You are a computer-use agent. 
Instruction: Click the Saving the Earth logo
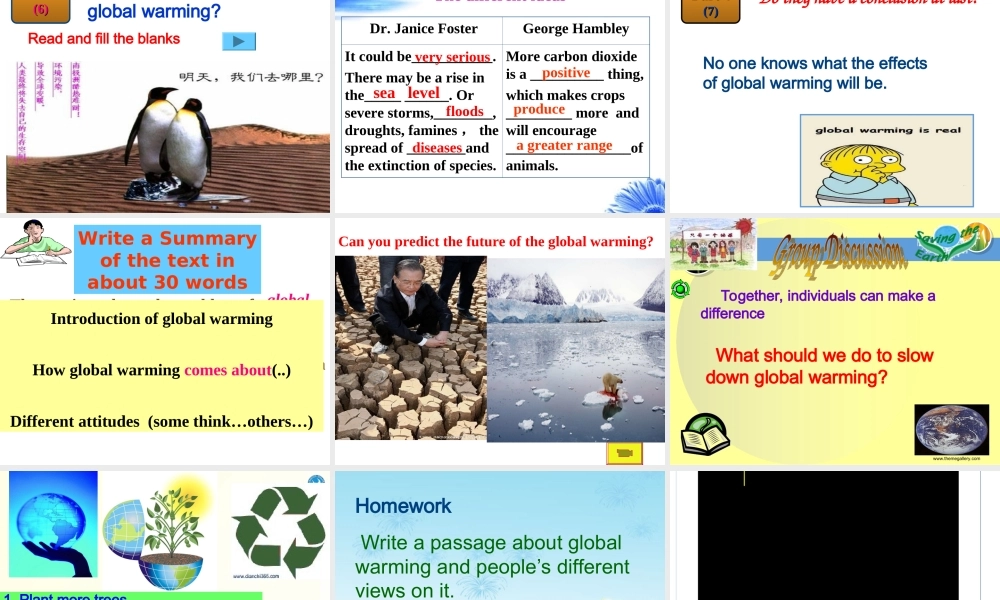pos(953,242)
